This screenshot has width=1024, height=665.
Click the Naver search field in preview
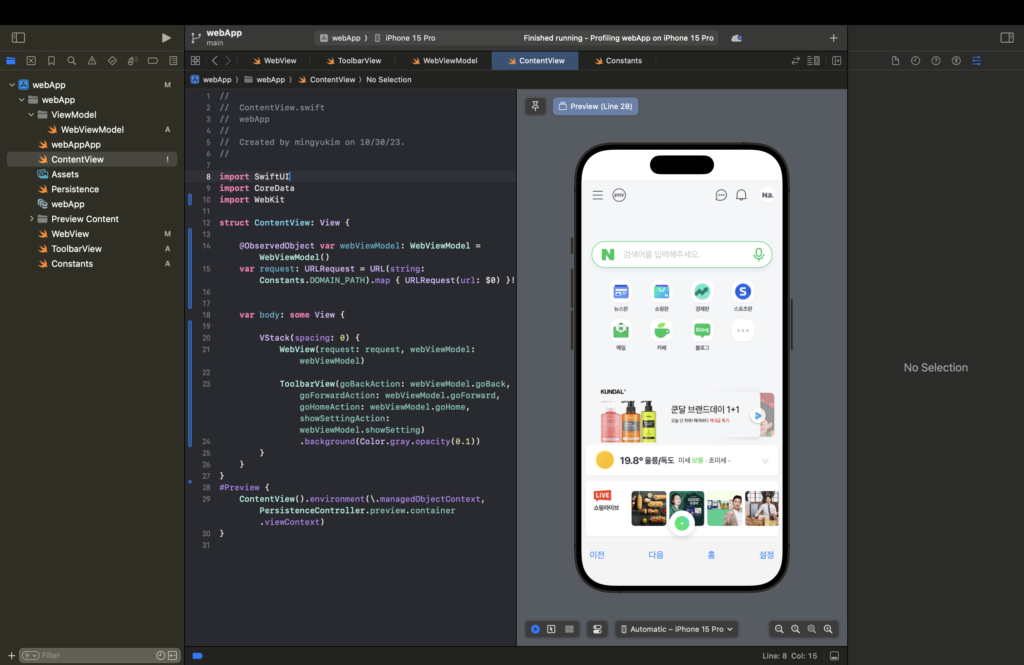click(682, 254)
